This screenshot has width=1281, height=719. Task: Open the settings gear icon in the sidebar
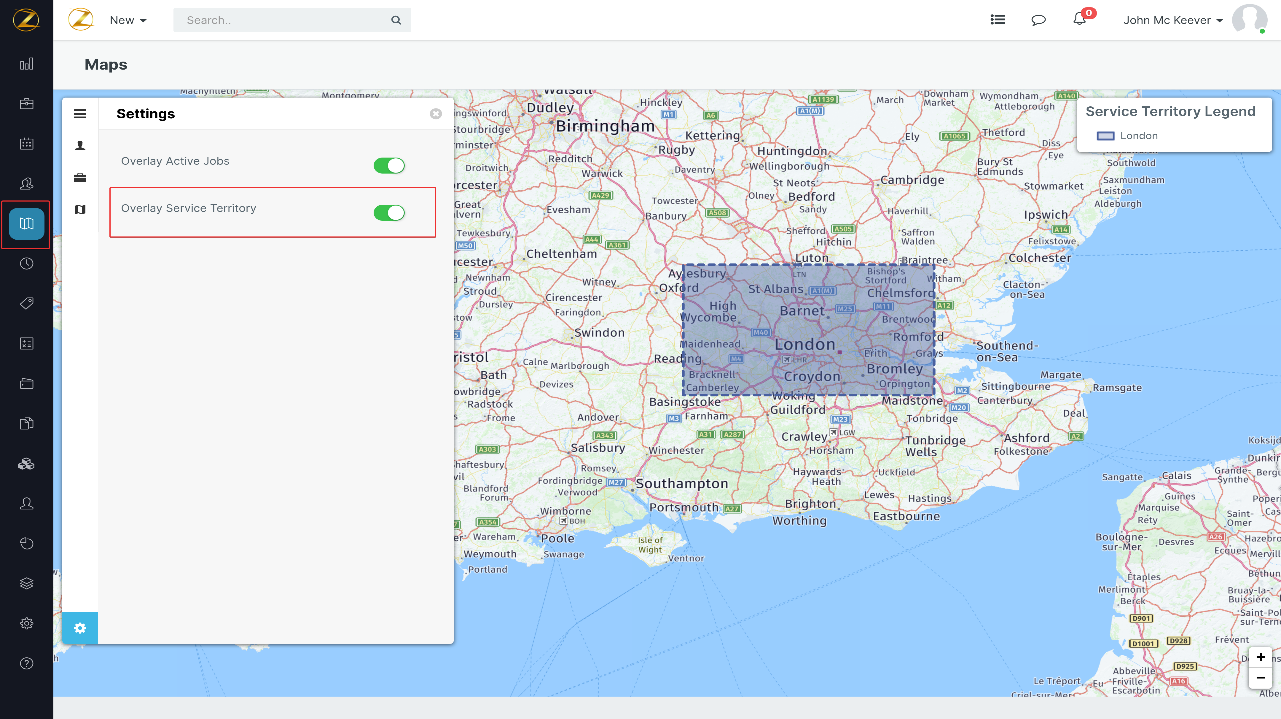point(26,623)
